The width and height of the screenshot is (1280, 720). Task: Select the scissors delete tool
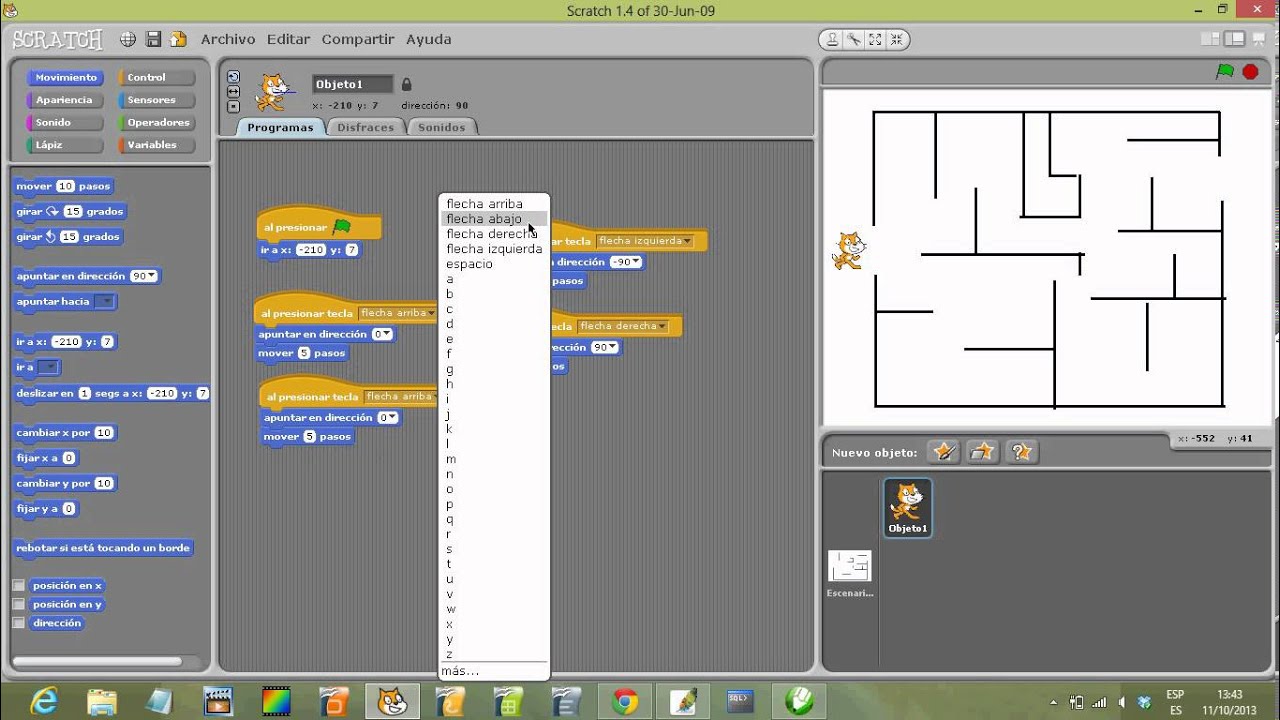[854, 39]
